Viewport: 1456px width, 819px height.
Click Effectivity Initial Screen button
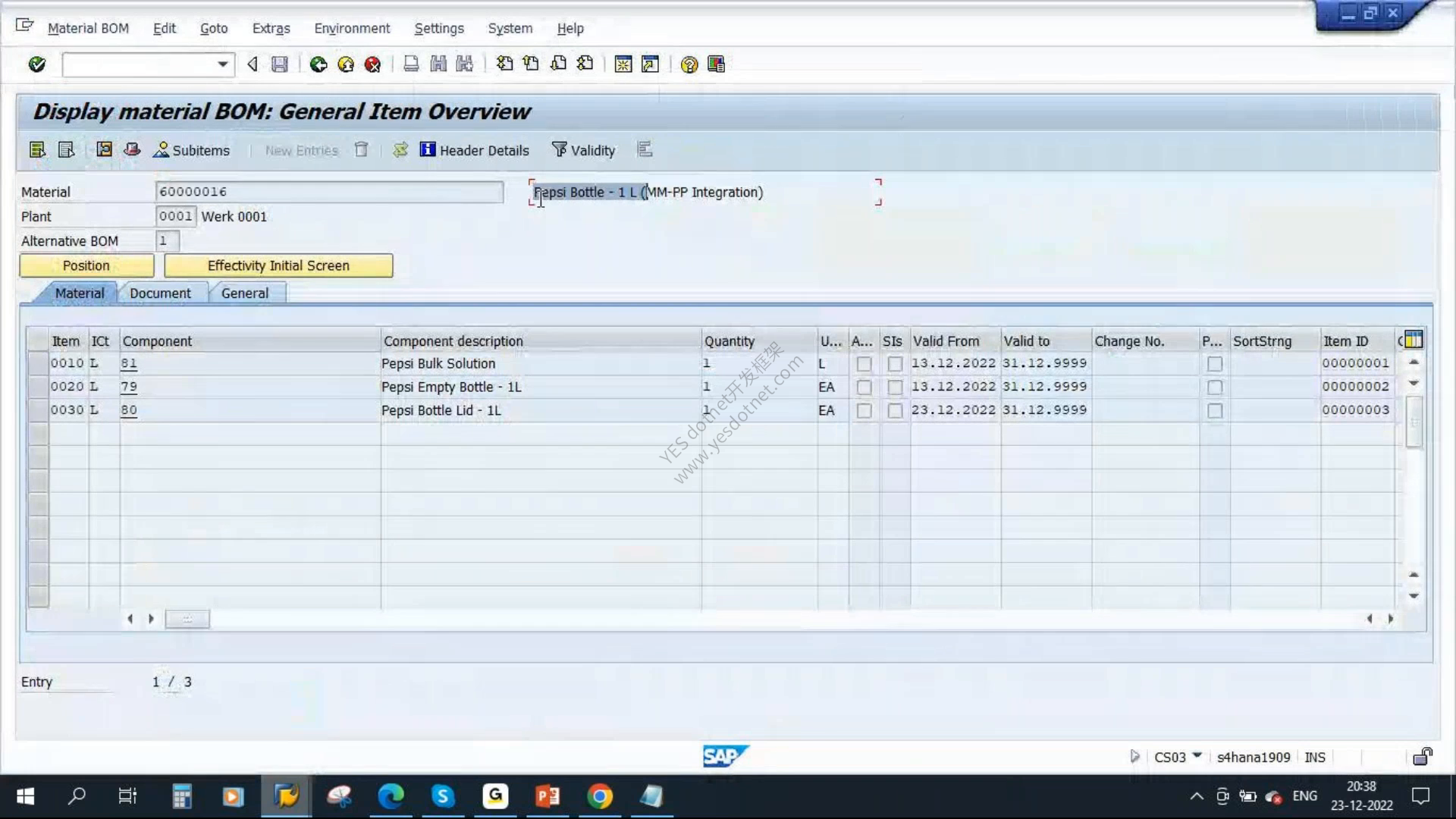coord(278,266)
